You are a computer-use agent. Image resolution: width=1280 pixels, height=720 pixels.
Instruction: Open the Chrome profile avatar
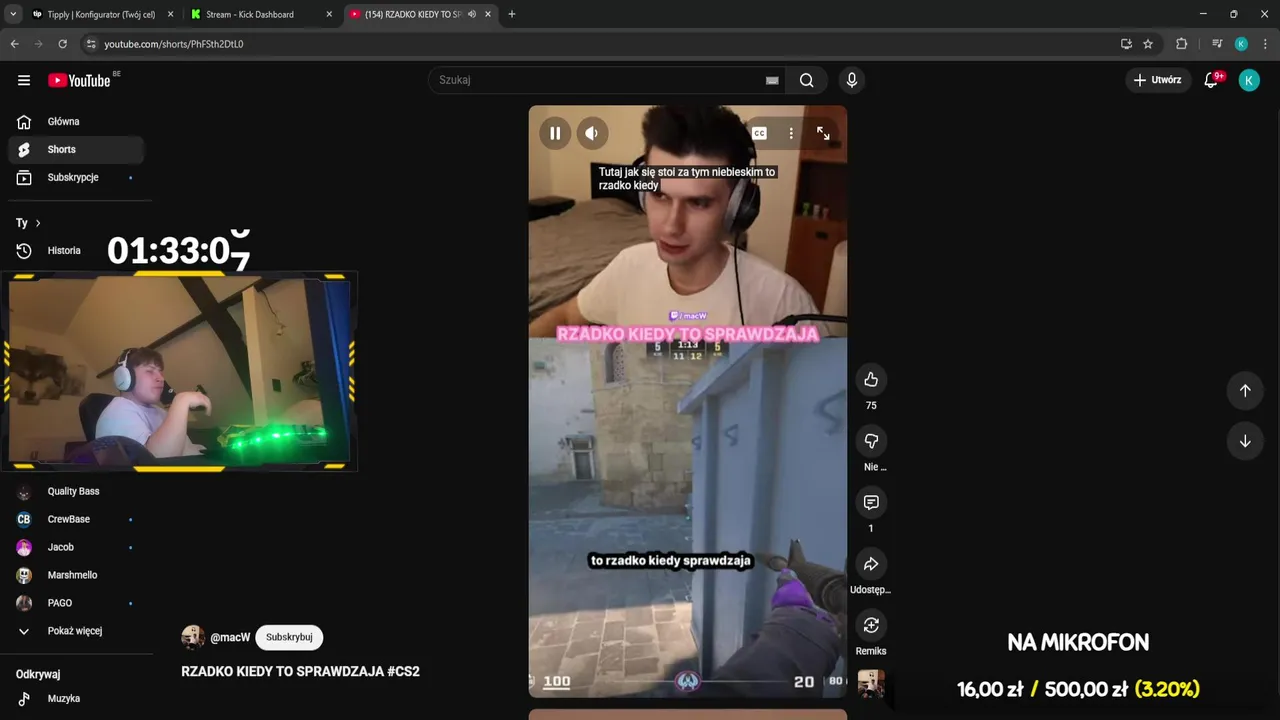(1241, 44)
